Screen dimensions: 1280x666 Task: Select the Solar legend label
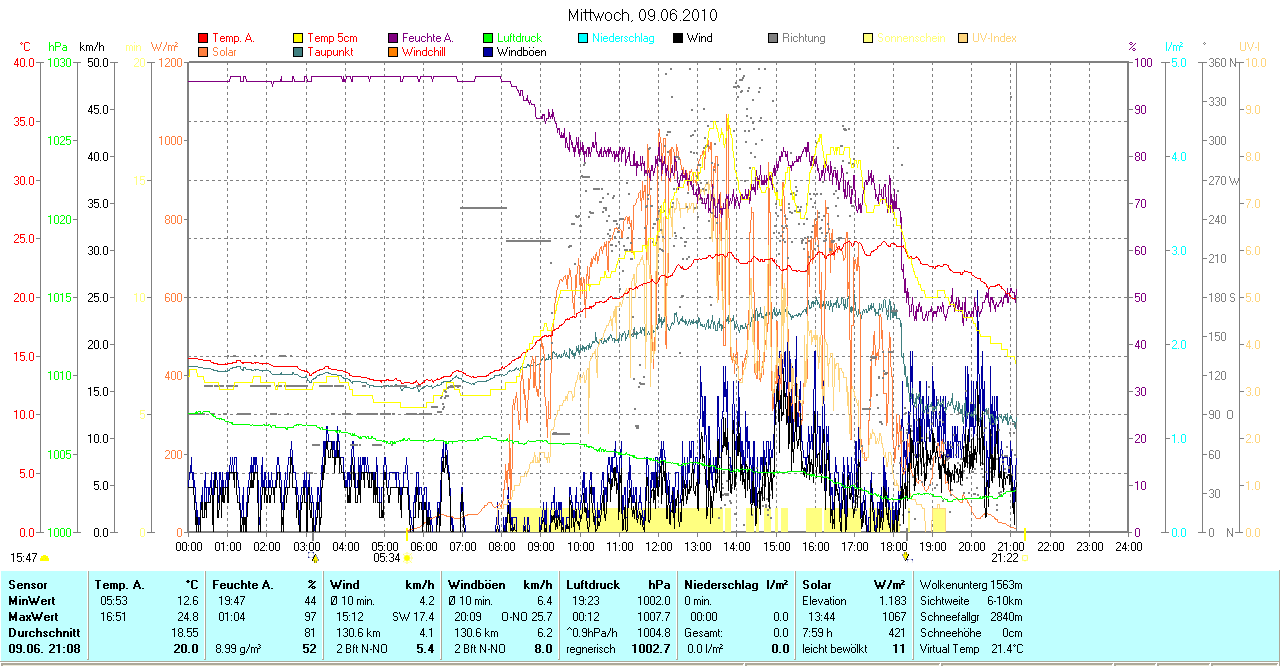tap(224, 52)
